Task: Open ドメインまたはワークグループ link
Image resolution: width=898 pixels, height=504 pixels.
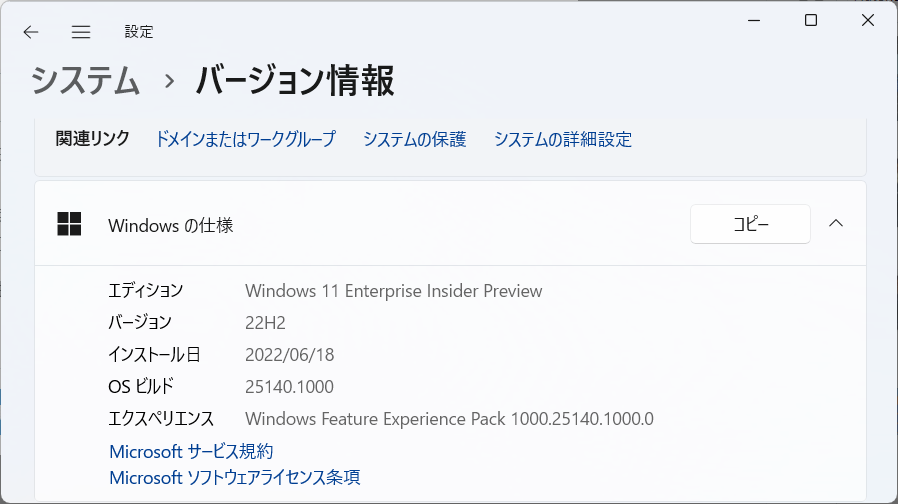Action: click(246, 139)
